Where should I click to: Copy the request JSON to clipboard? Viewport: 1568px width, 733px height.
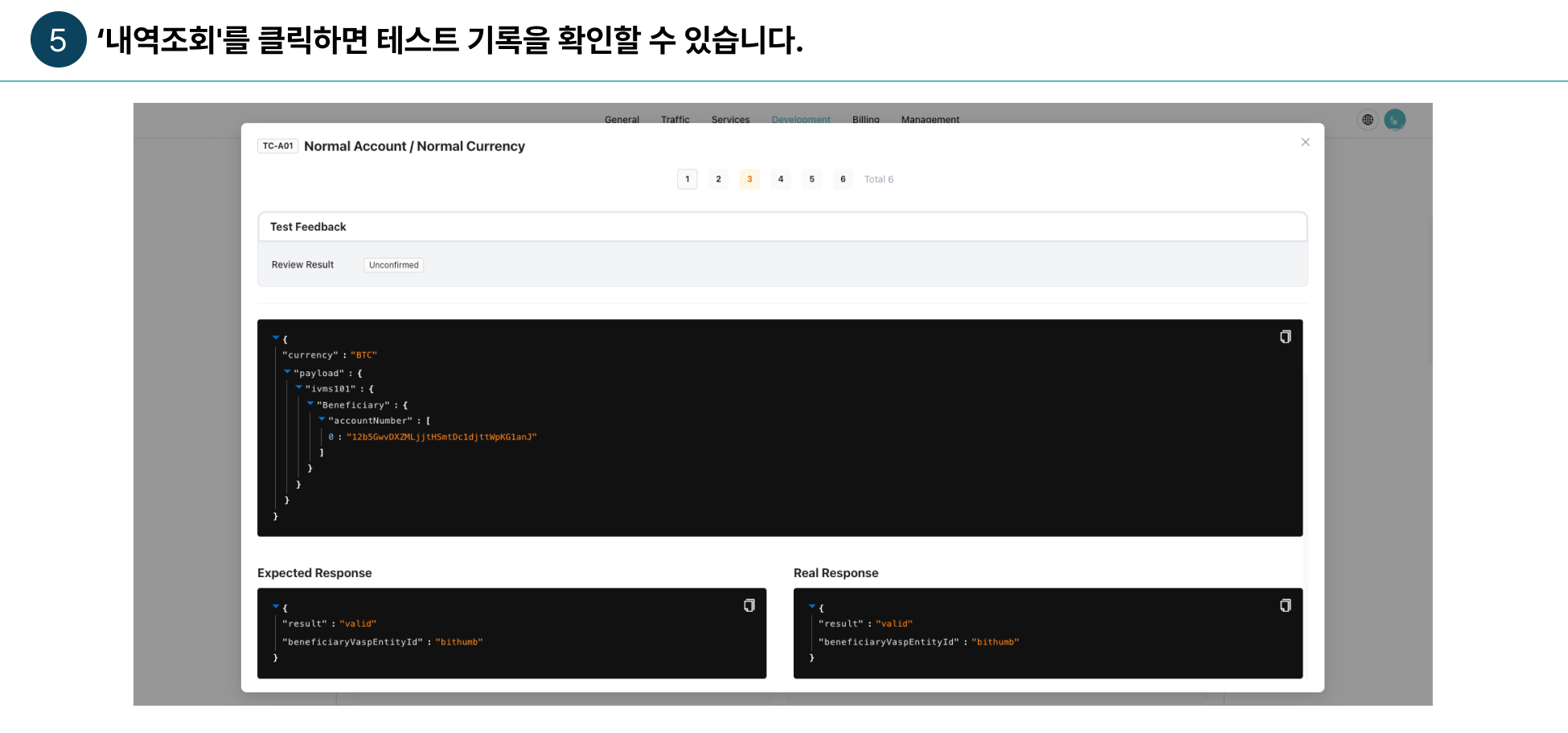click(1285, 337)
